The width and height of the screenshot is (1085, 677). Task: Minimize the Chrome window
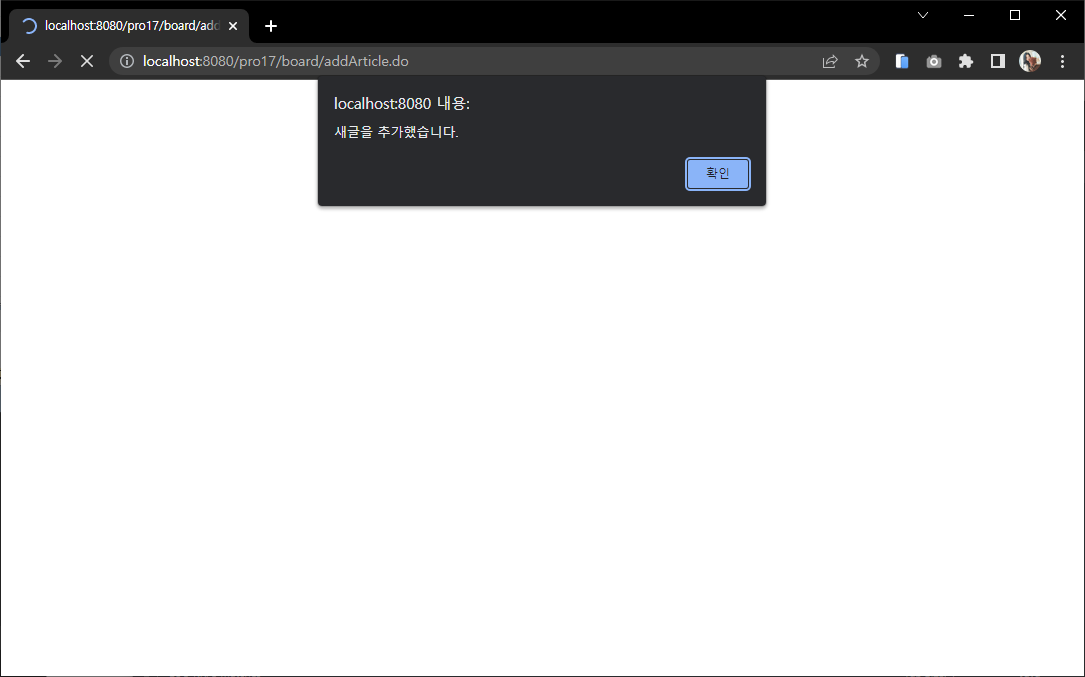tap(969, 15)
